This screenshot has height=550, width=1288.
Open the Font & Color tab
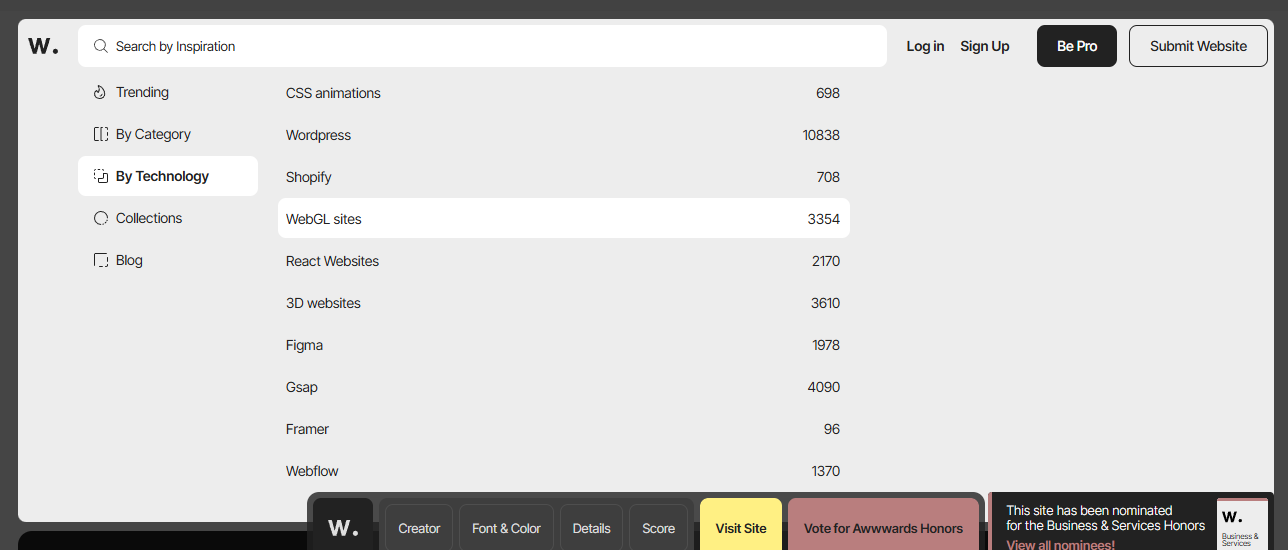(506, 528)
